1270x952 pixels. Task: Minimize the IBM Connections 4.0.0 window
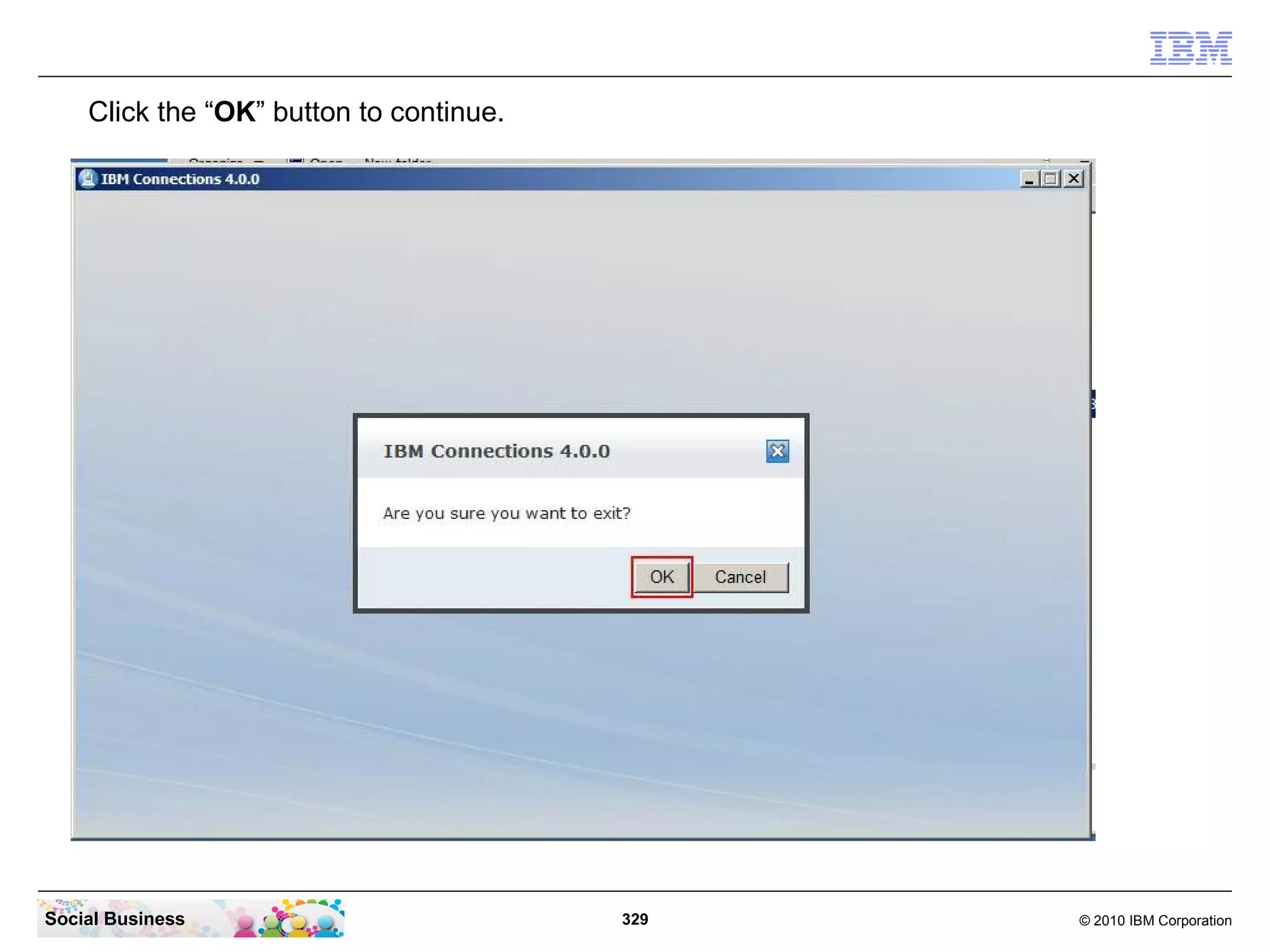pyautogui.click(x=1029, y=179)
